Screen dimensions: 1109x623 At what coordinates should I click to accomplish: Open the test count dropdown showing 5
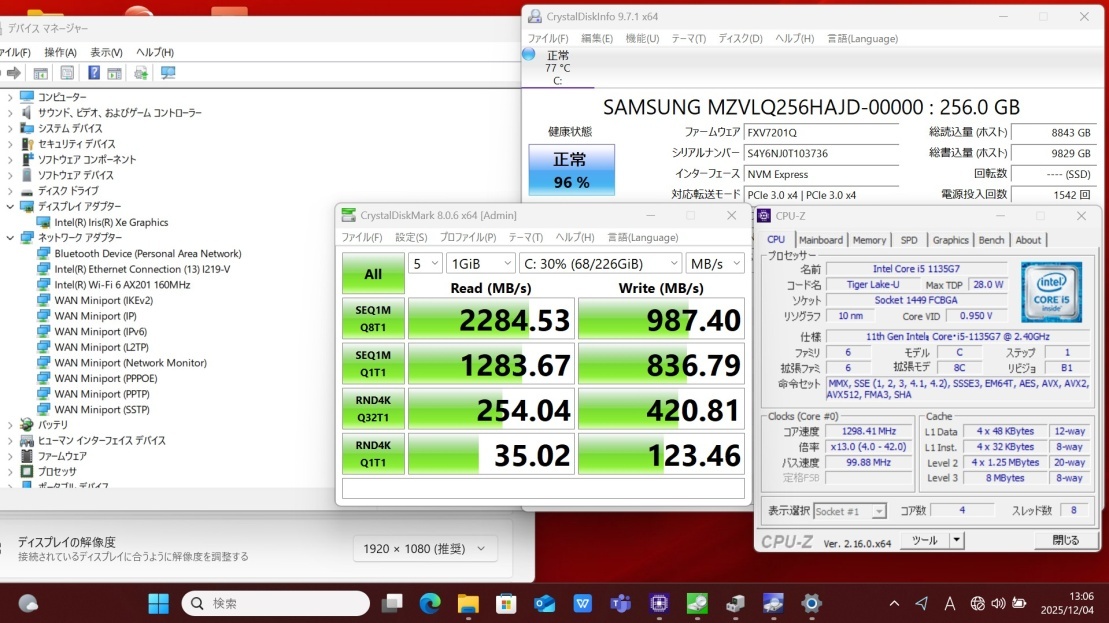pos(424,264)
